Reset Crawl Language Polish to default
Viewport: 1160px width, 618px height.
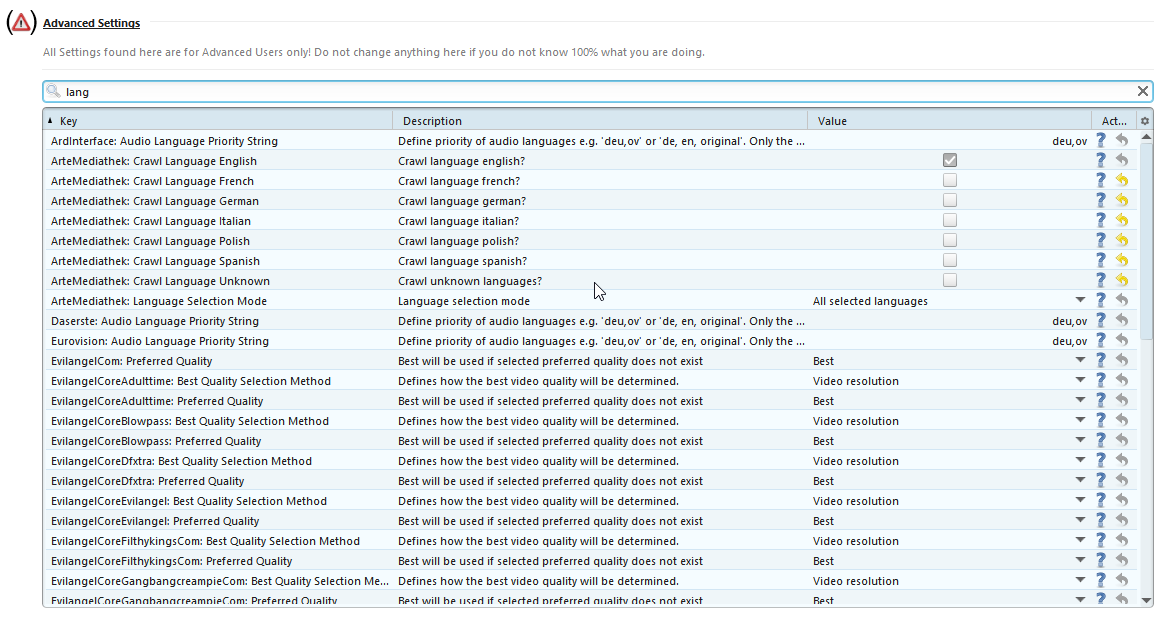(x=1122, y=240)
